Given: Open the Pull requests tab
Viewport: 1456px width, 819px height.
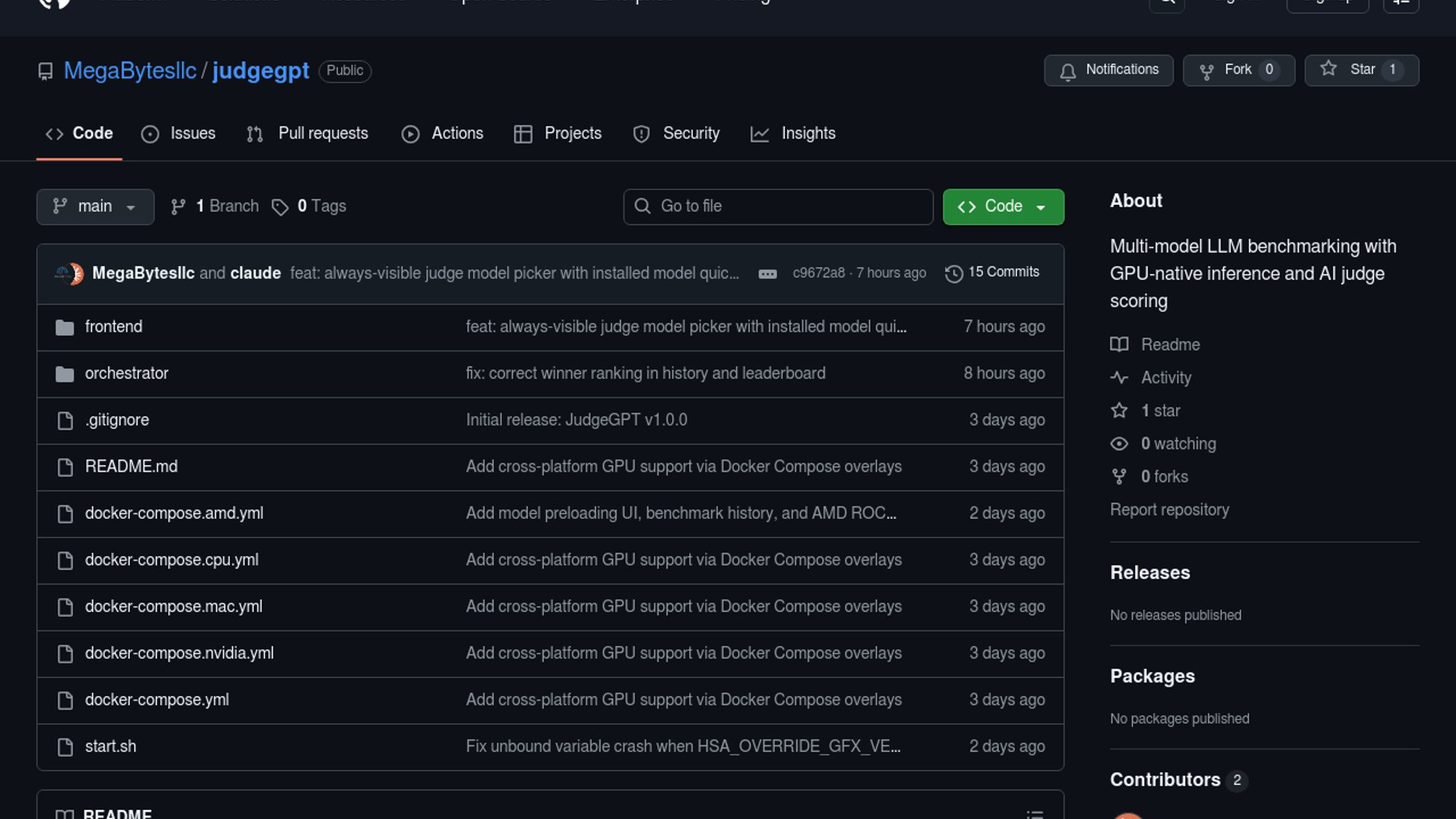Looking at the screenshot, I should 308,133.
